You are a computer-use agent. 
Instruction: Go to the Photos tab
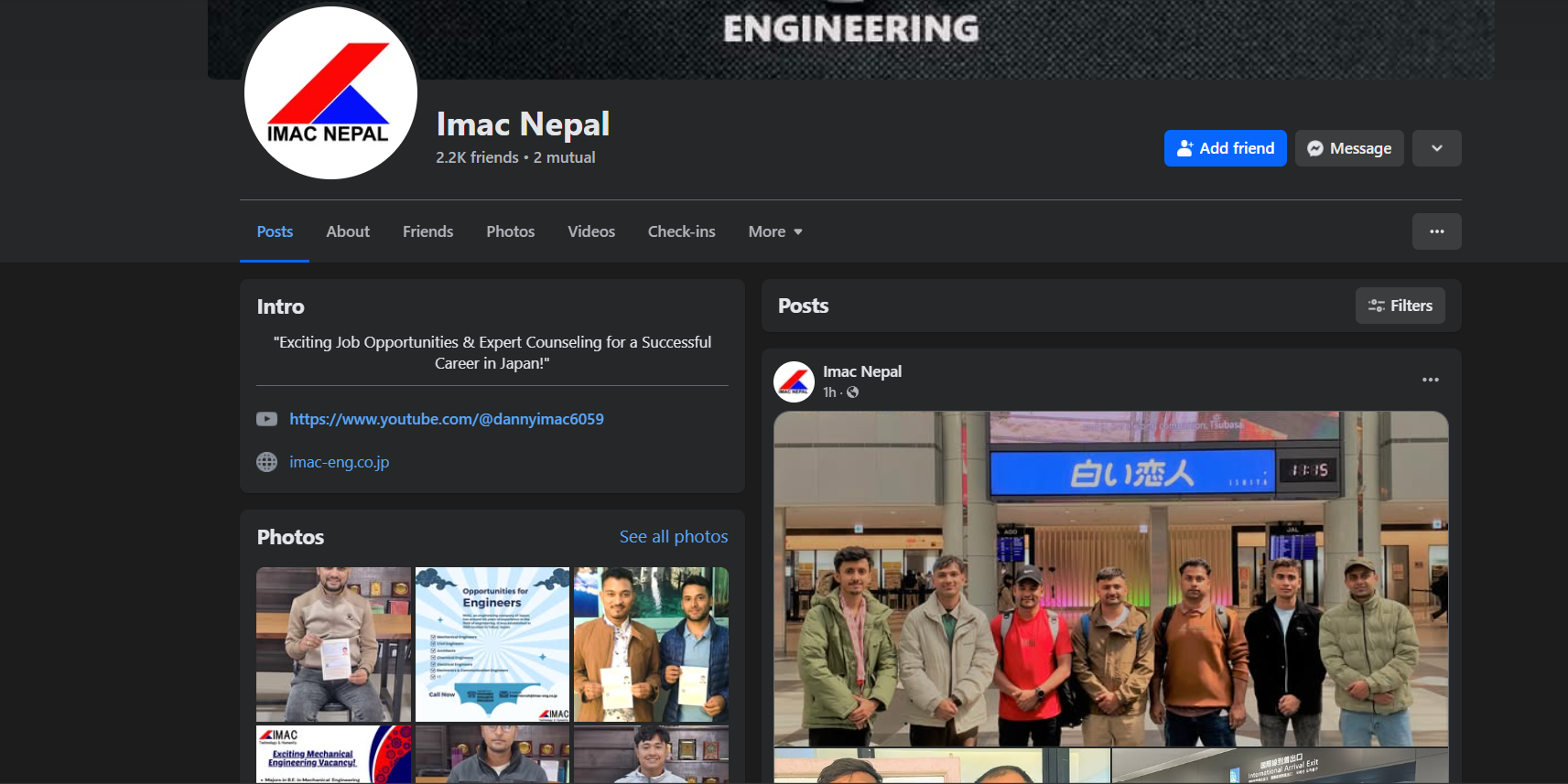pyautogui.click(x=510, y=231)
